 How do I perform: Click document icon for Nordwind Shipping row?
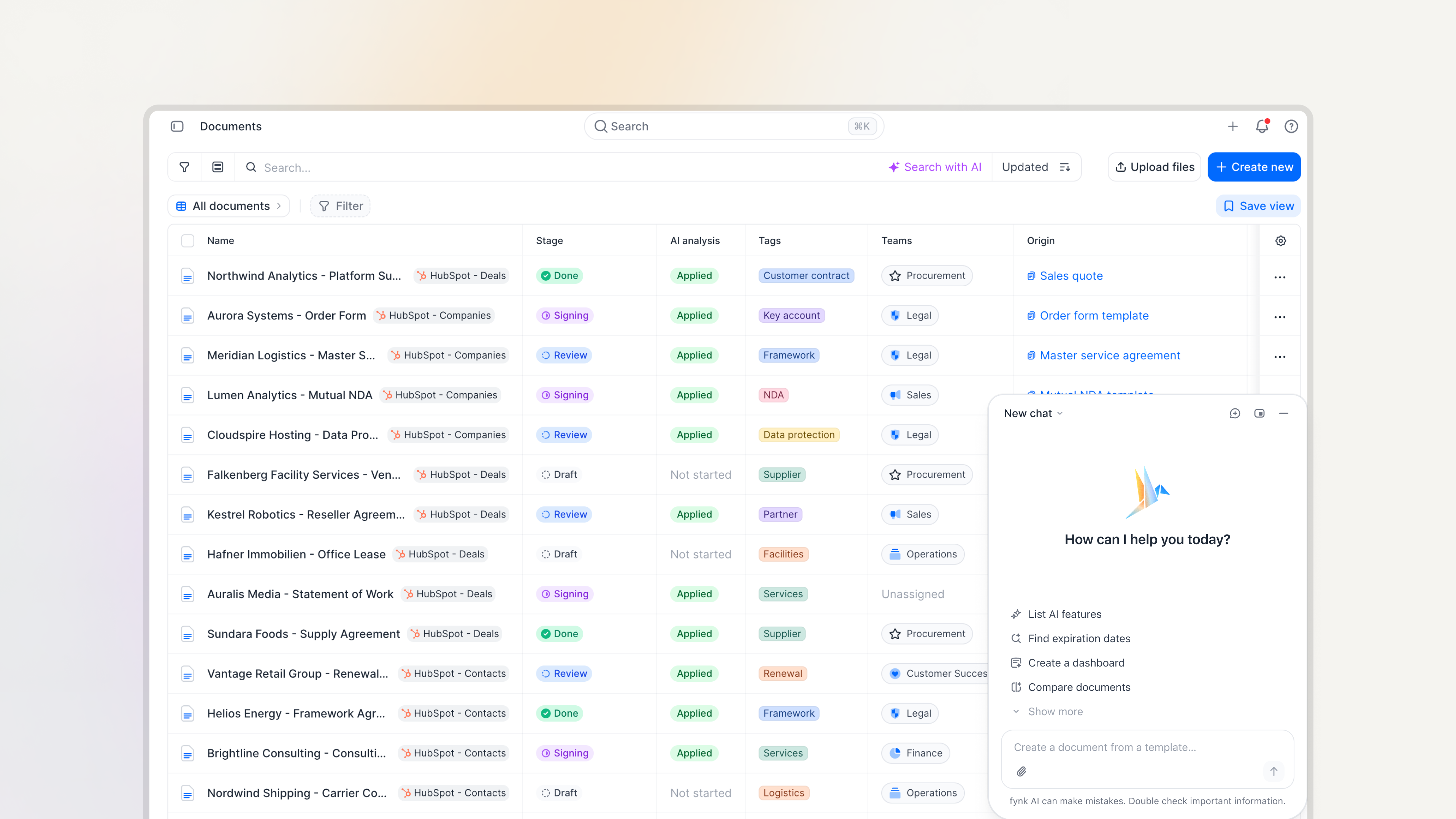(x=188, y=794)
